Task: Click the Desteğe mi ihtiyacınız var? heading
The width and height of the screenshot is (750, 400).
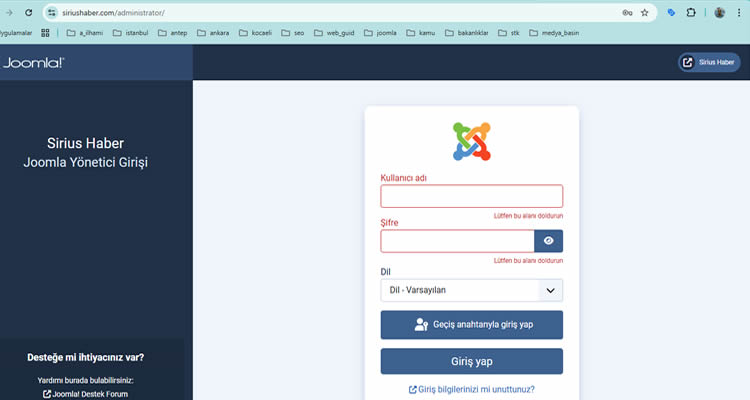Action: tap(86, 357)
